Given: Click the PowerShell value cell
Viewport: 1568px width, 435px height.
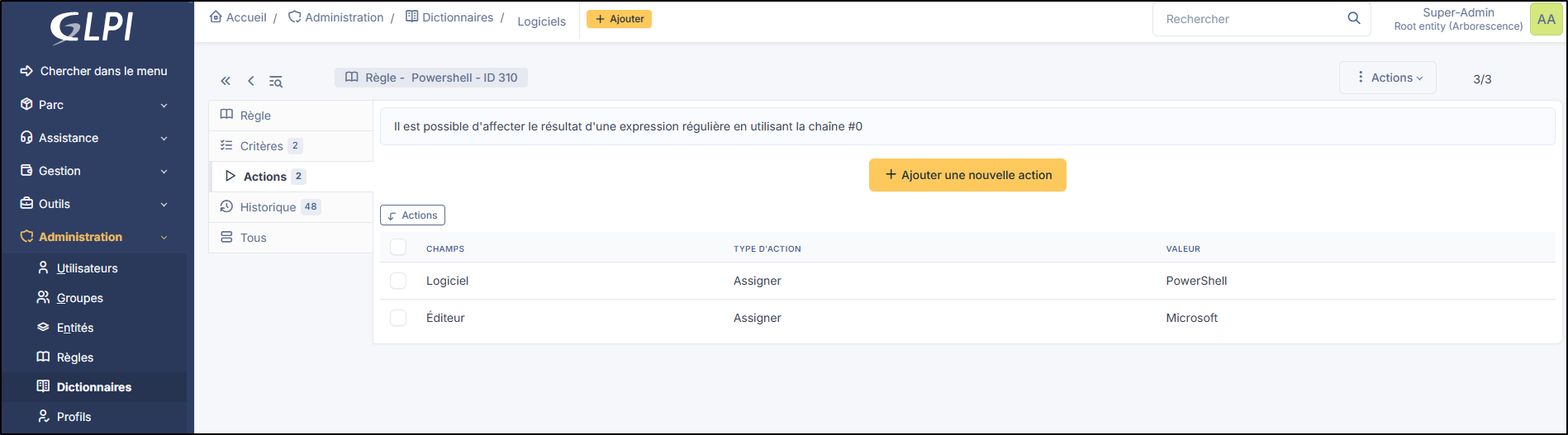Looking at the screenshot, I should (1196, 281).
